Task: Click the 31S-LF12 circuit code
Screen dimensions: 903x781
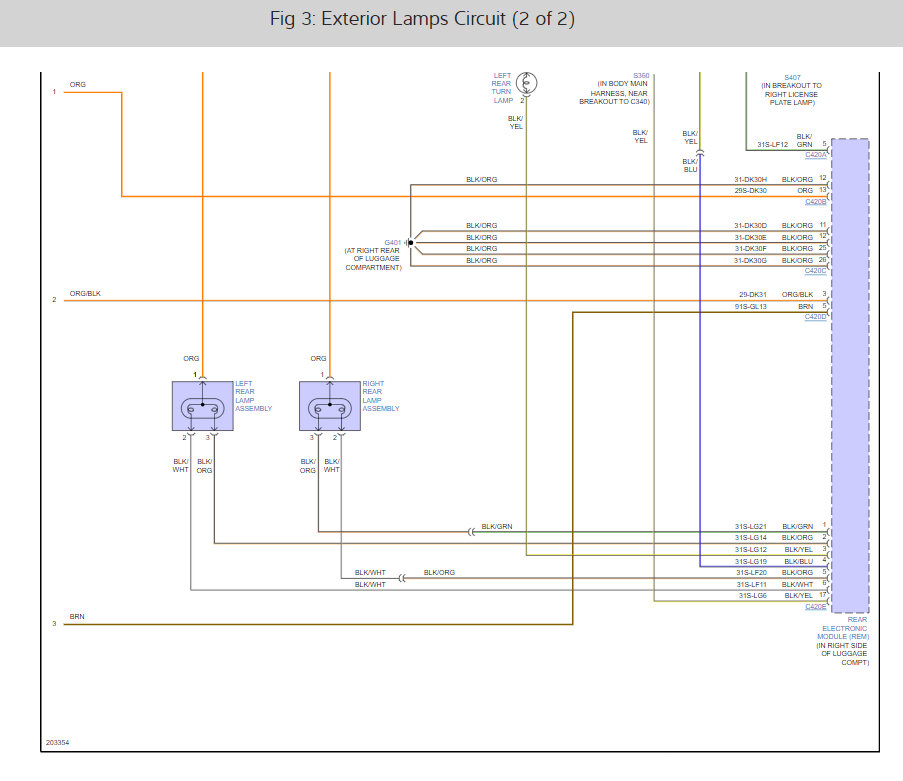Action: [x=772, y=145]
